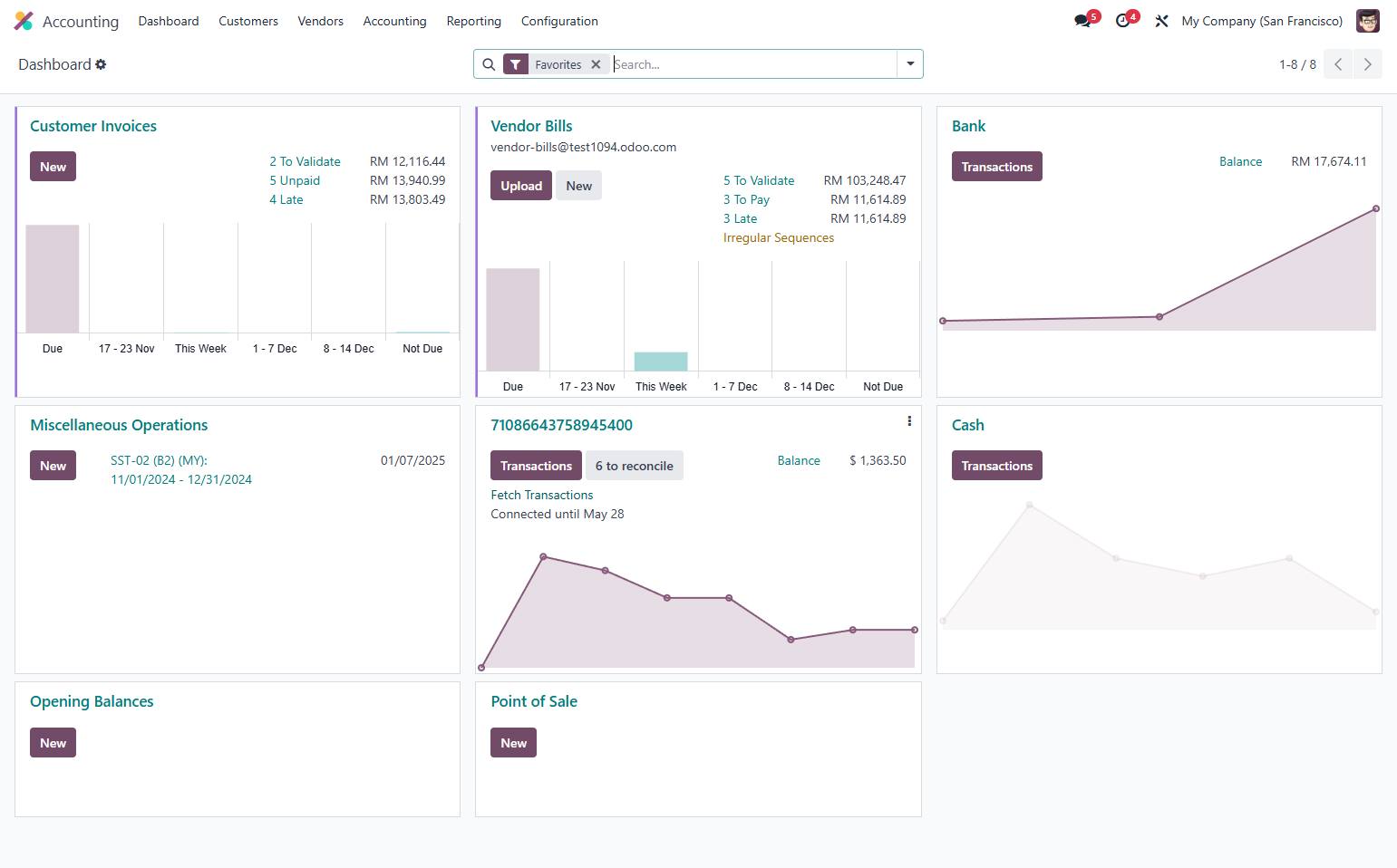Click the Dashboard settings gear icon

(101, 64)
